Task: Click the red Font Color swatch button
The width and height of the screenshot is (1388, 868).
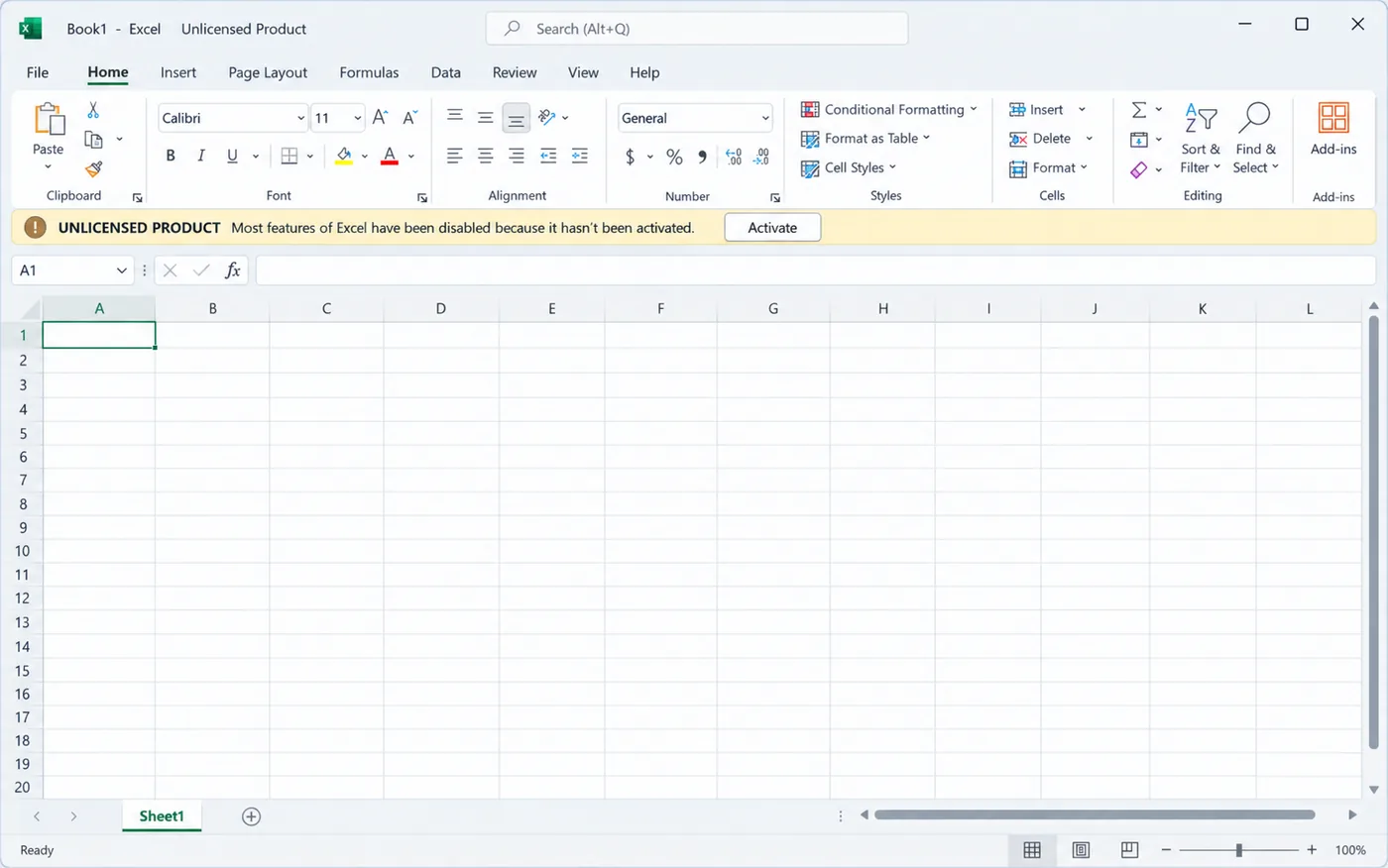Action: click(390, 156)
